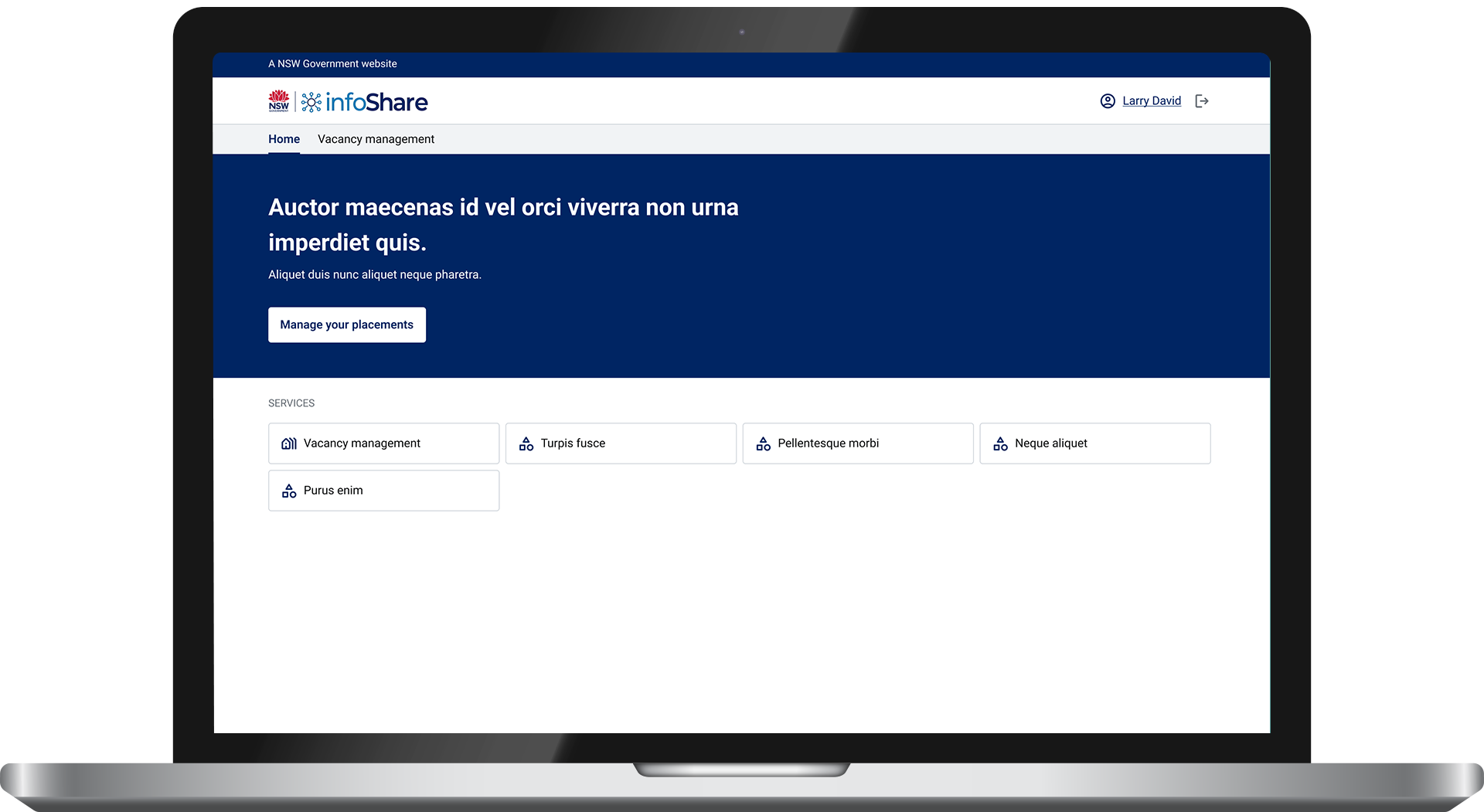Open the Pellentesque morbi service card
This screenshot has height=812, width=1484.
(858, 443)
